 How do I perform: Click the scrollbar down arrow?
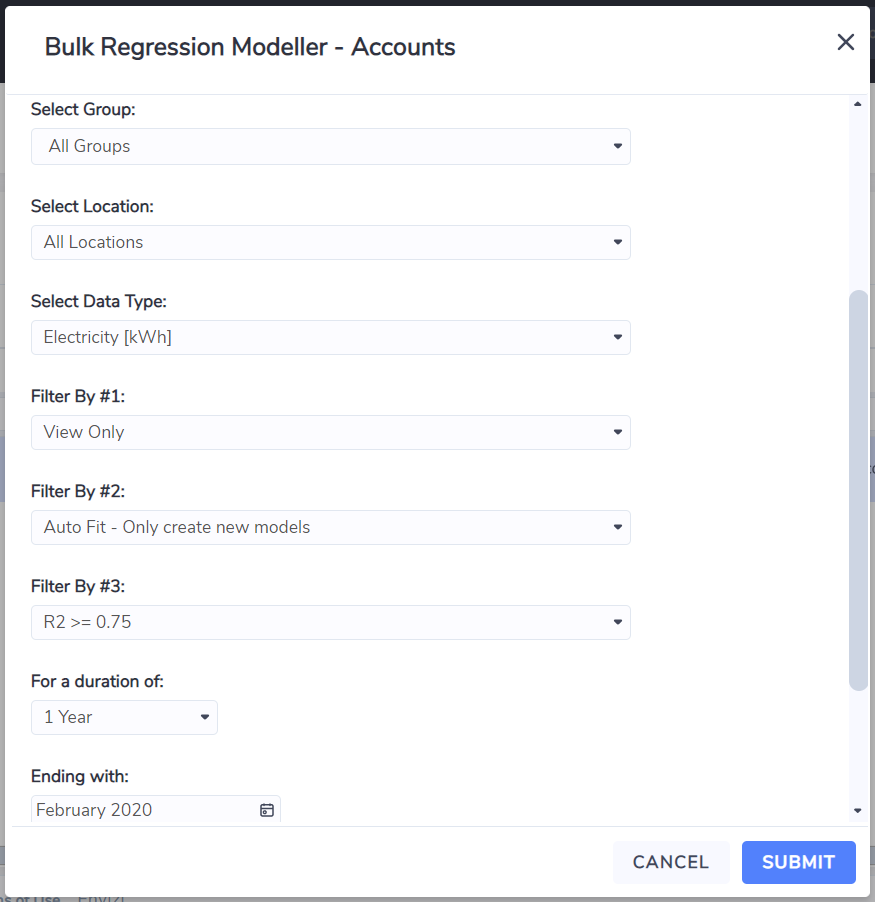pyautogui.click(x=858, y=811)
